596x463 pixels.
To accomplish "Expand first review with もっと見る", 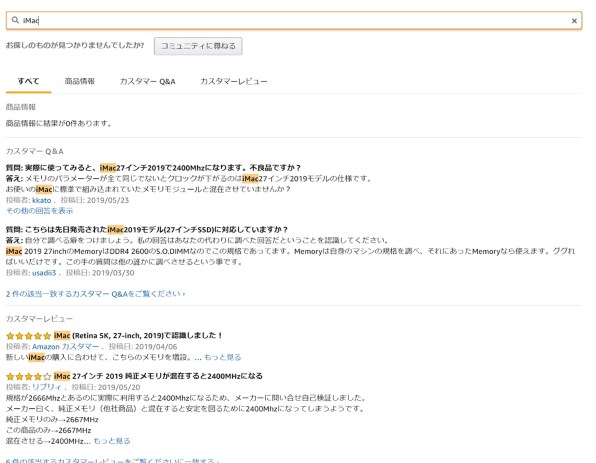I will pyautogui.click(x=222, y=357).
